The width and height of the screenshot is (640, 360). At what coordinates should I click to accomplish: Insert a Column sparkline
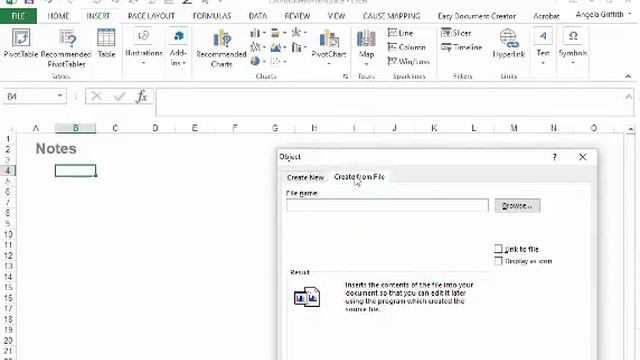pos(407,47)
